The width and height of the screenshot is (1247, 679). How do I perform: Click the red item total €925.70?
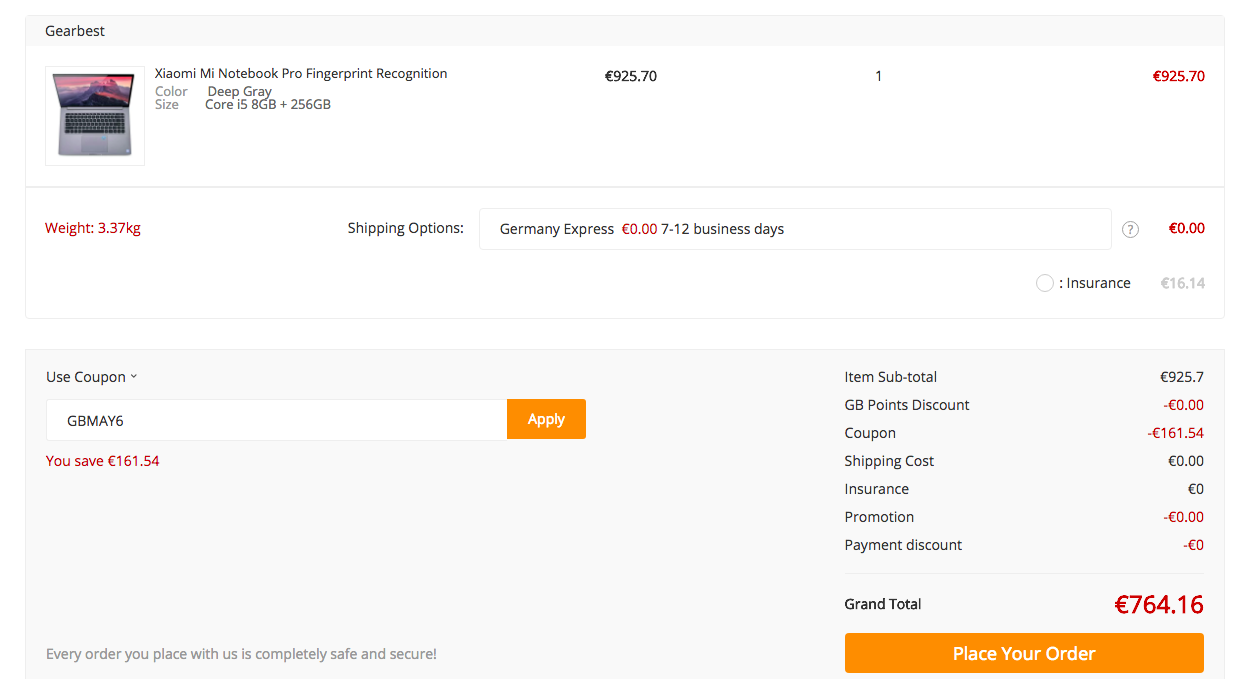pos(1178,76)
